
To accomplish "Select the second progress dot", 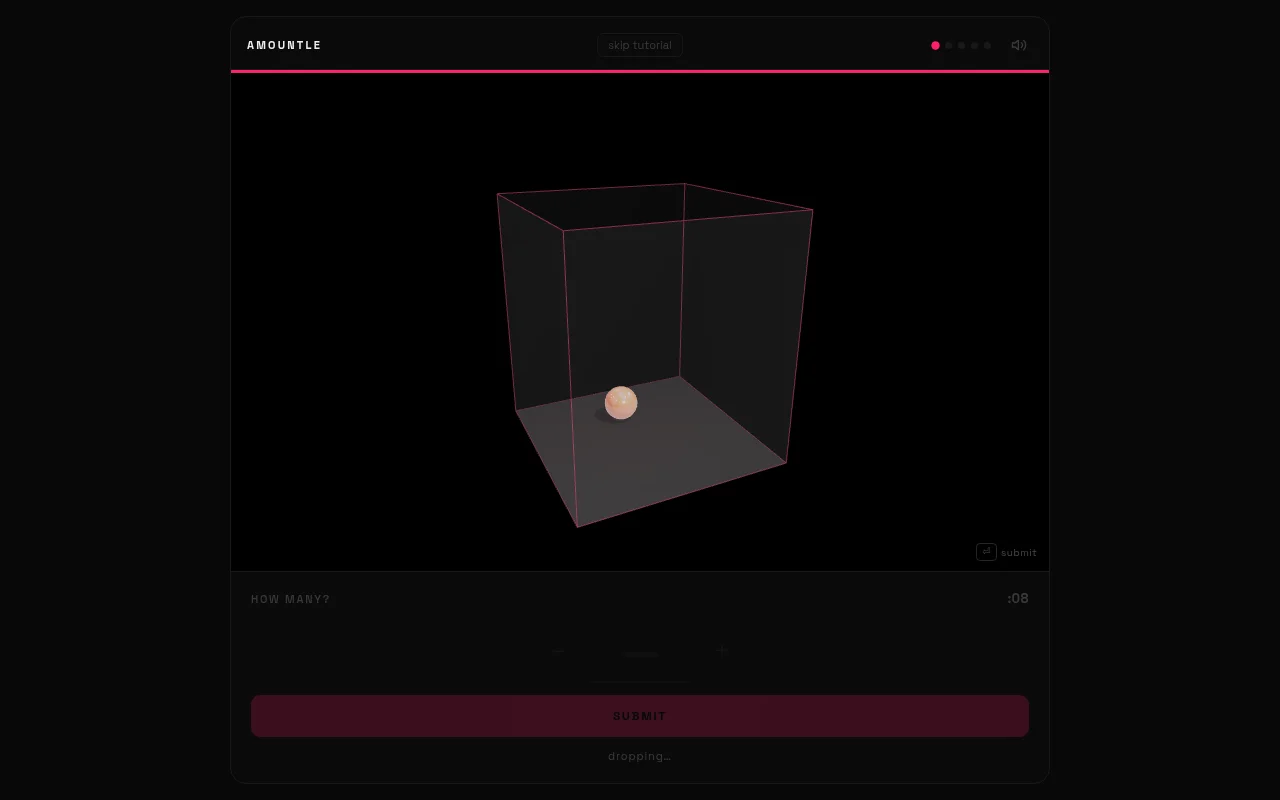I will click(x=948, y=45).
